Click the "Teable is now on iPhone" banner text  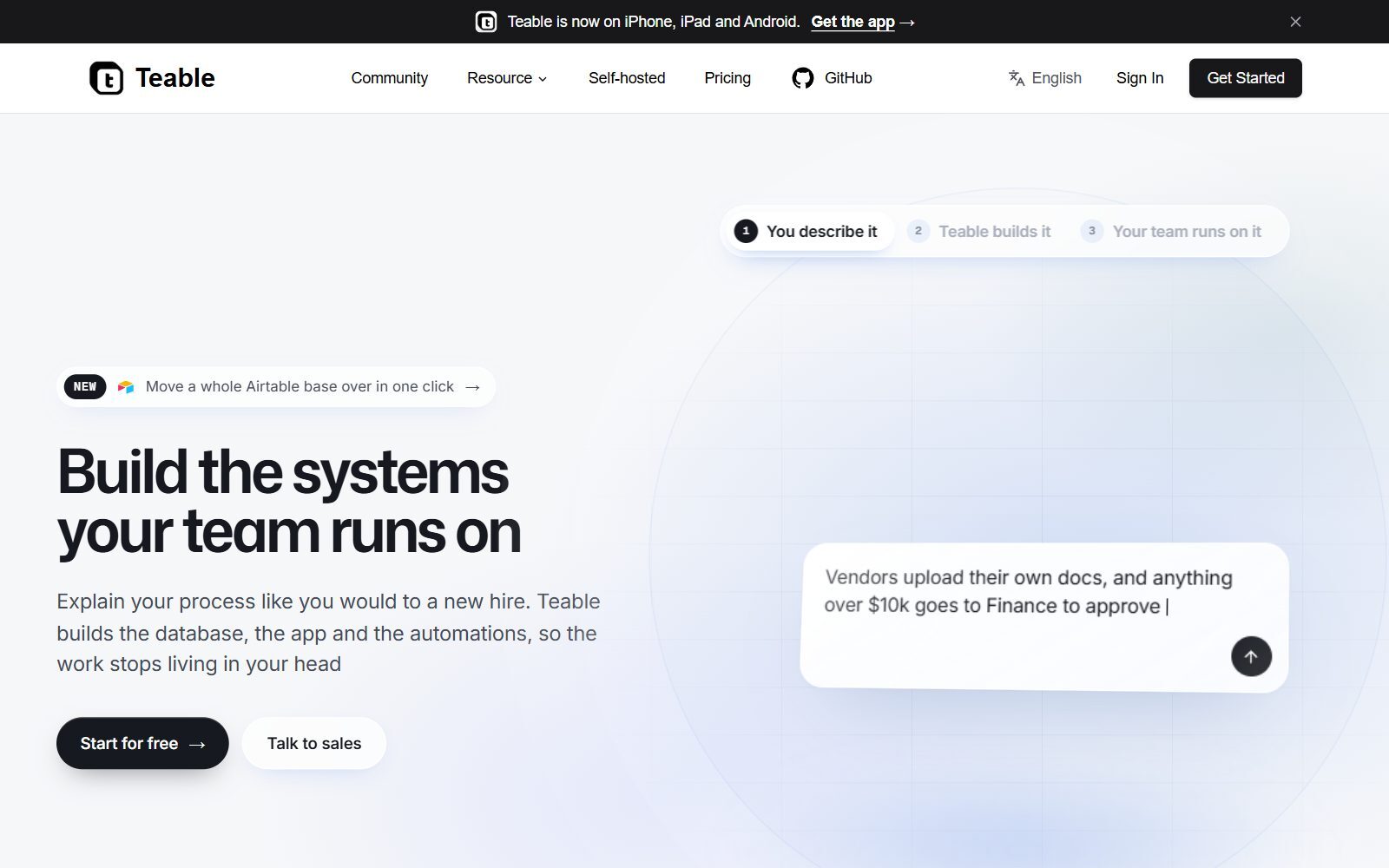pos(654,22)
